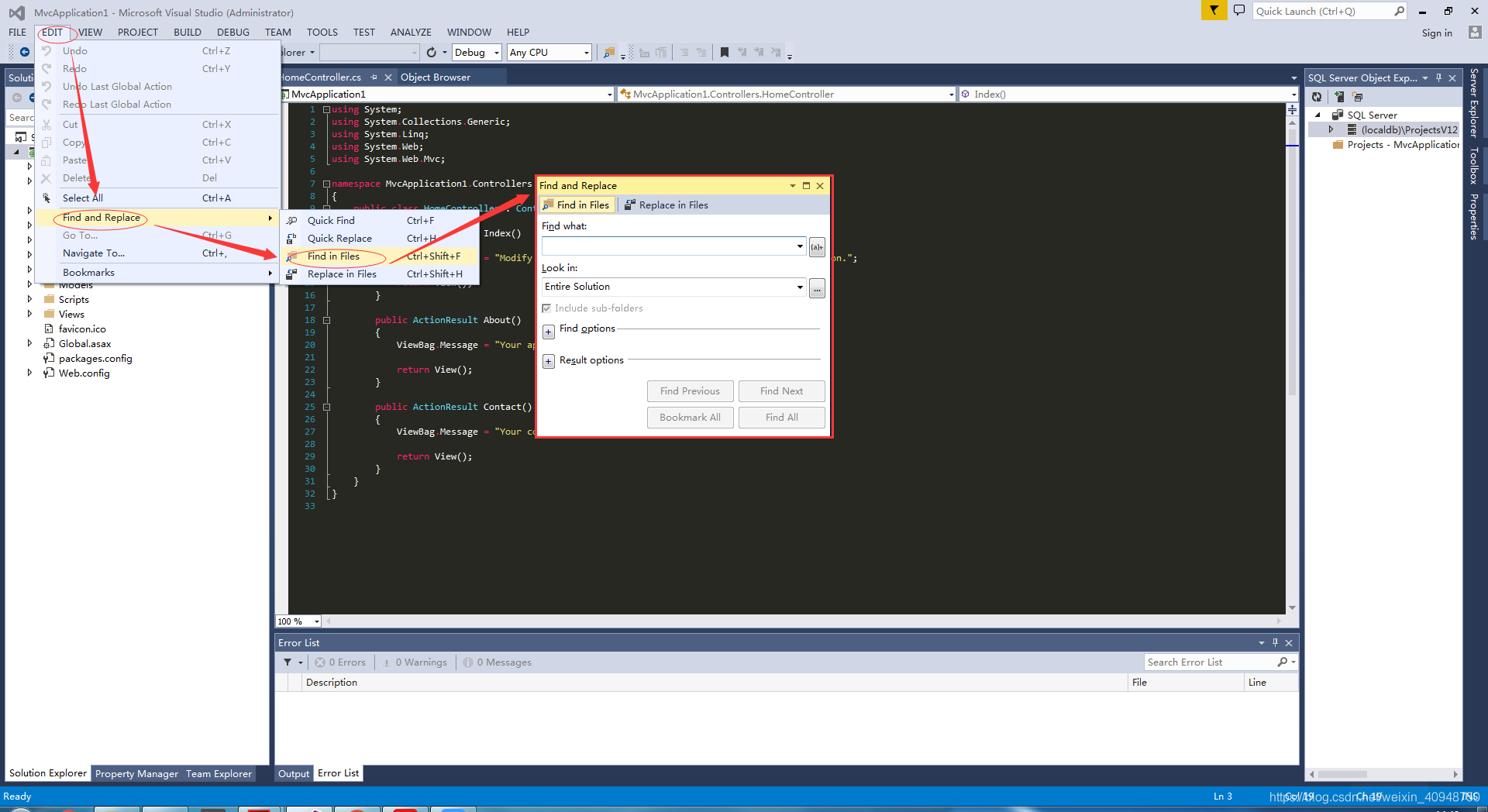Click the group-by-schema icon in SQL Explorer
This screenshot has width=1488, height=812.
click(x=1357, y=97)
